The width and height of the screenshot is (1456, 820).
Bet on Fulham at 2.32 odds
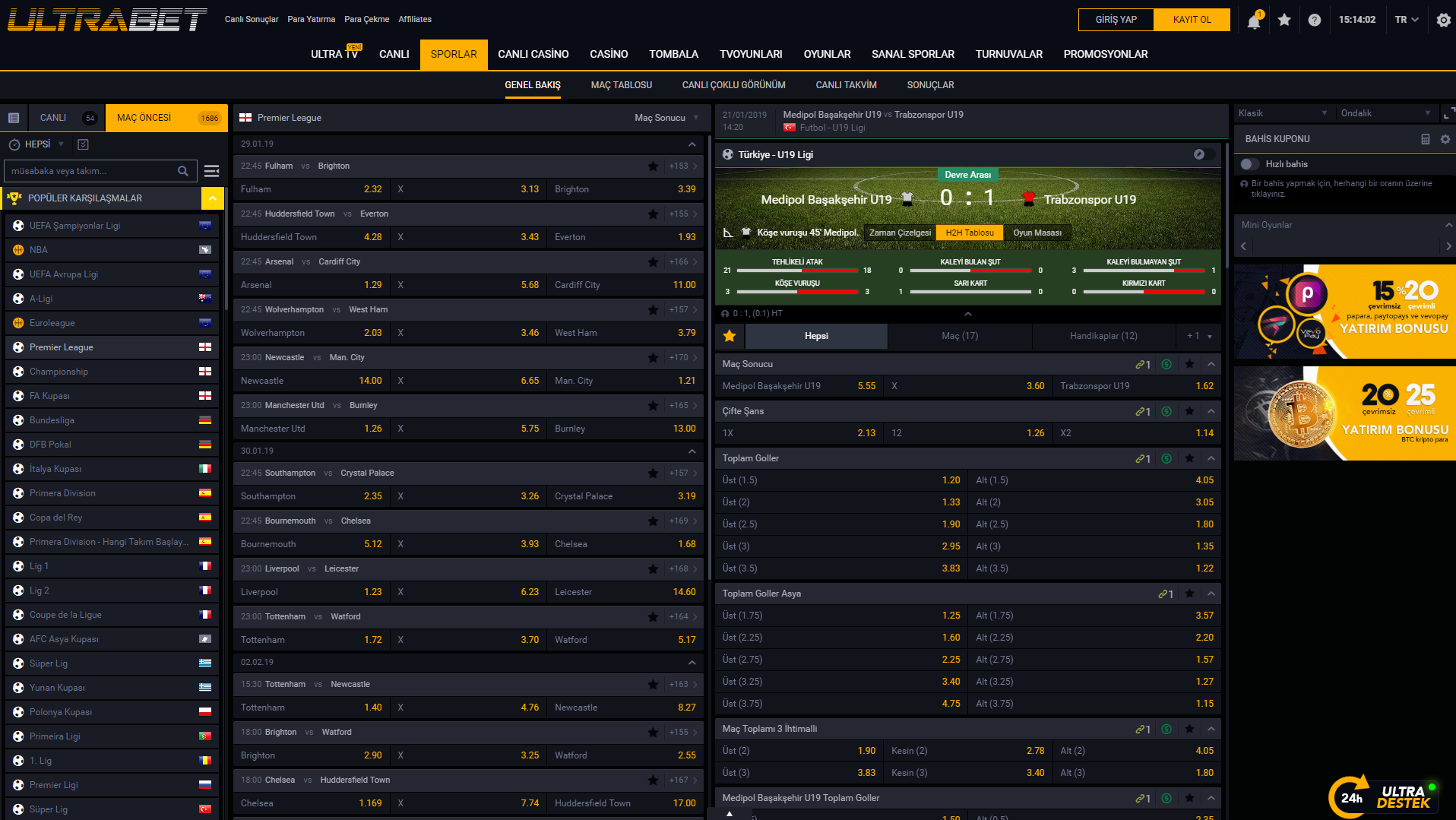click(311, 189)
